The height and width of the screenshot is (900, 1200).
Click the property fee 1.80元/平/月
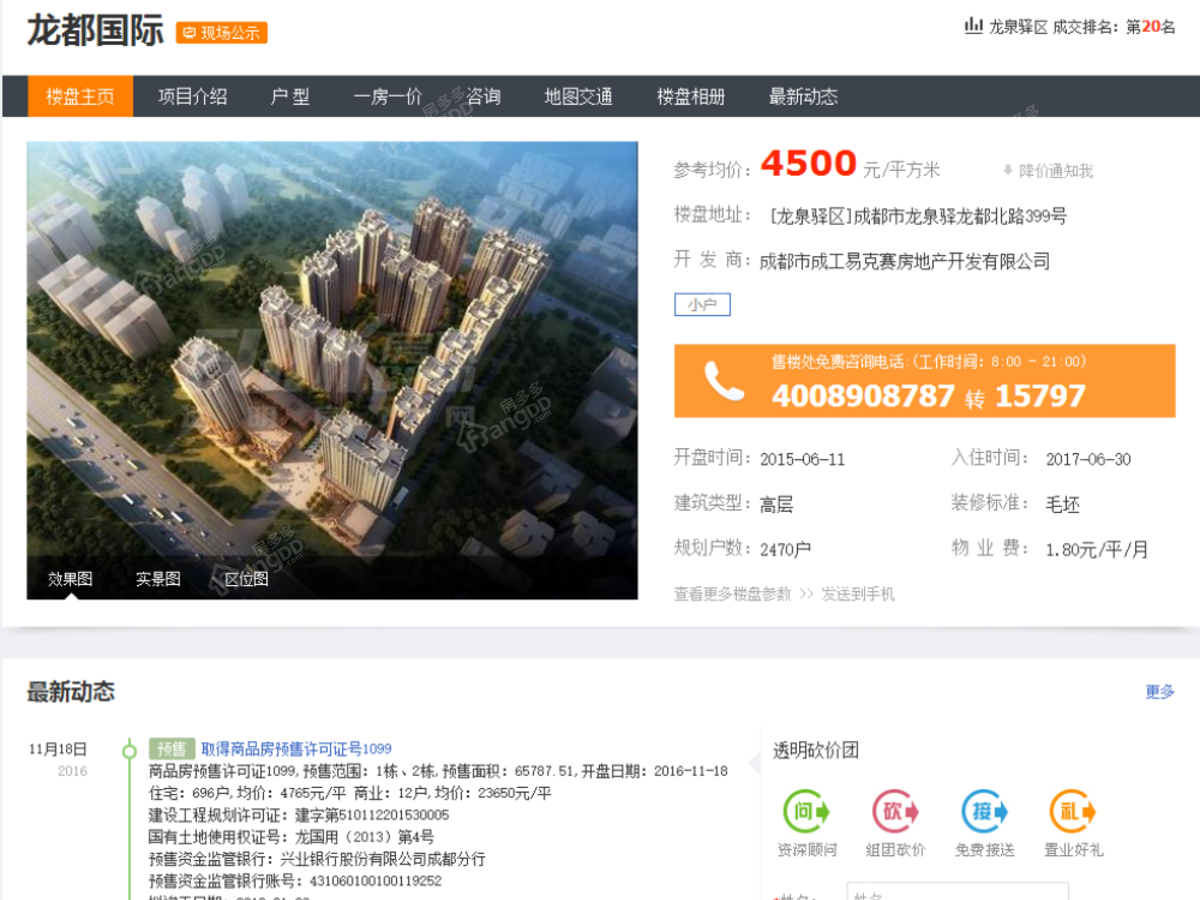[1097, 550]
